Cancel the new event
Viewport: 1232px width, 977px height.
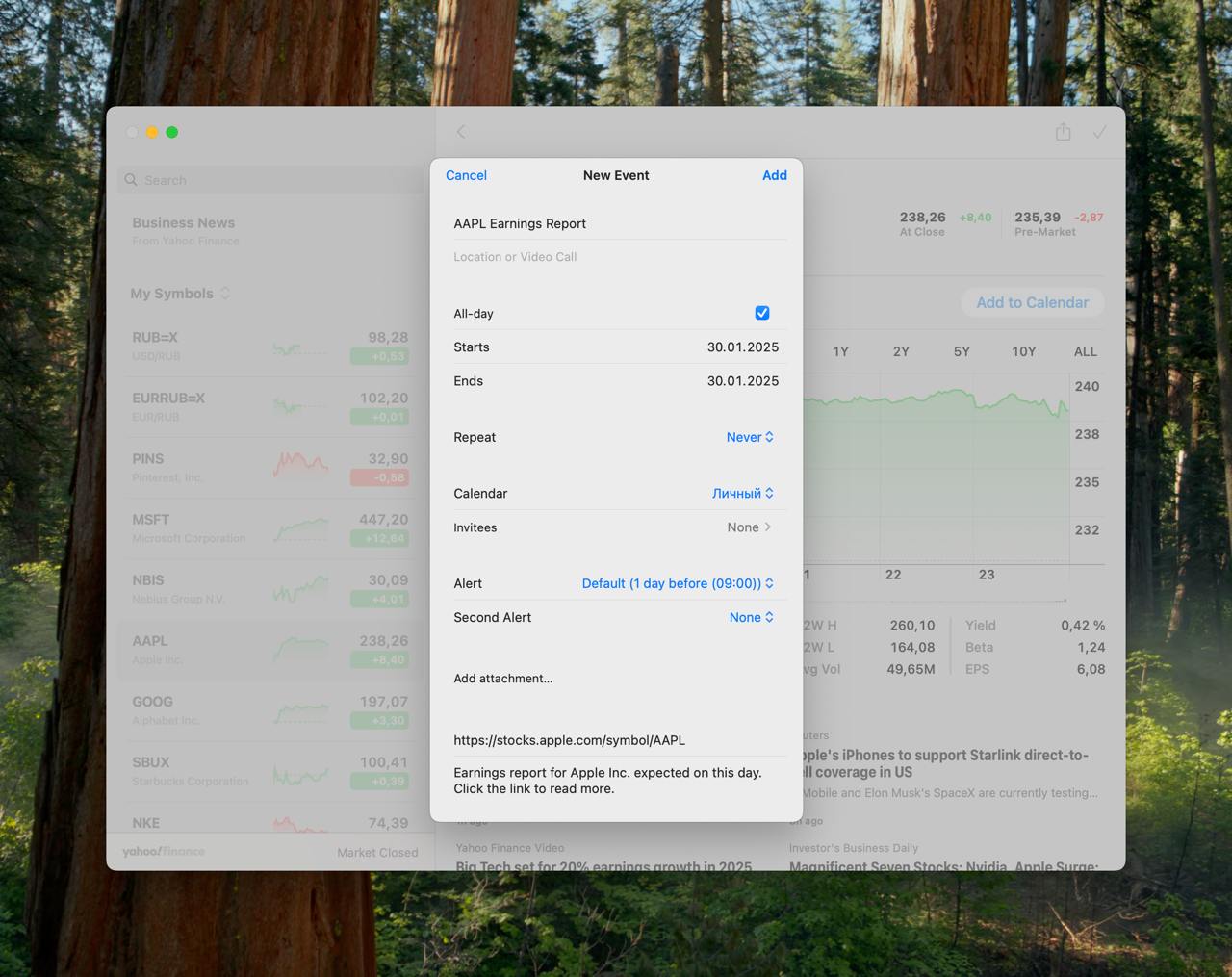466,175
